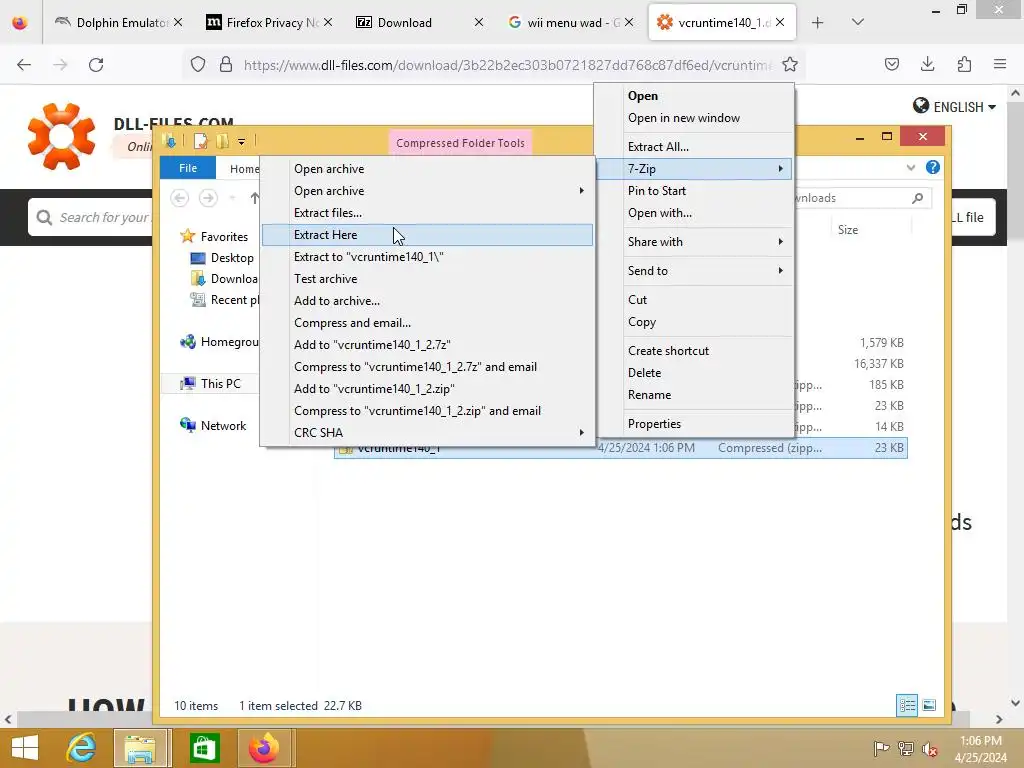Select Add to archive... entry

[427, 301]
